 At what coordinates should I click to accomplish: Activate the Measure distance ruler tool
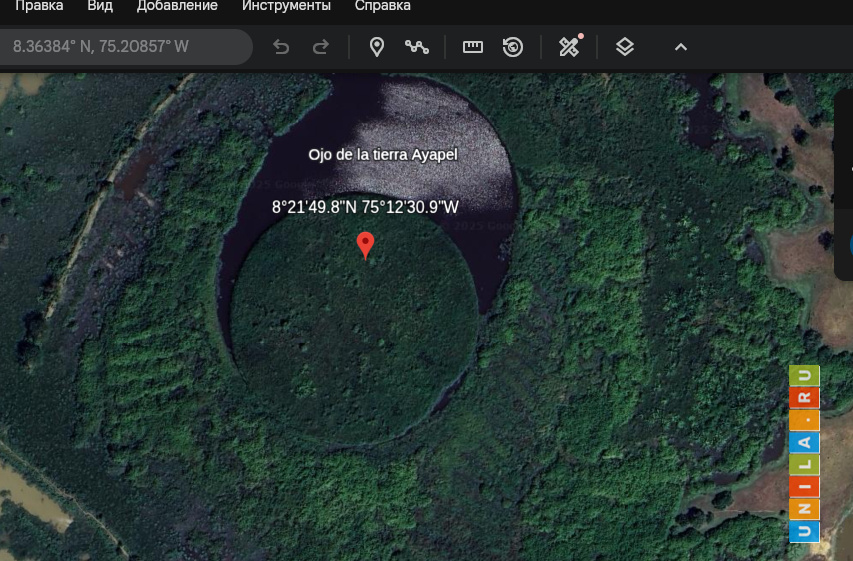(473, 47)
